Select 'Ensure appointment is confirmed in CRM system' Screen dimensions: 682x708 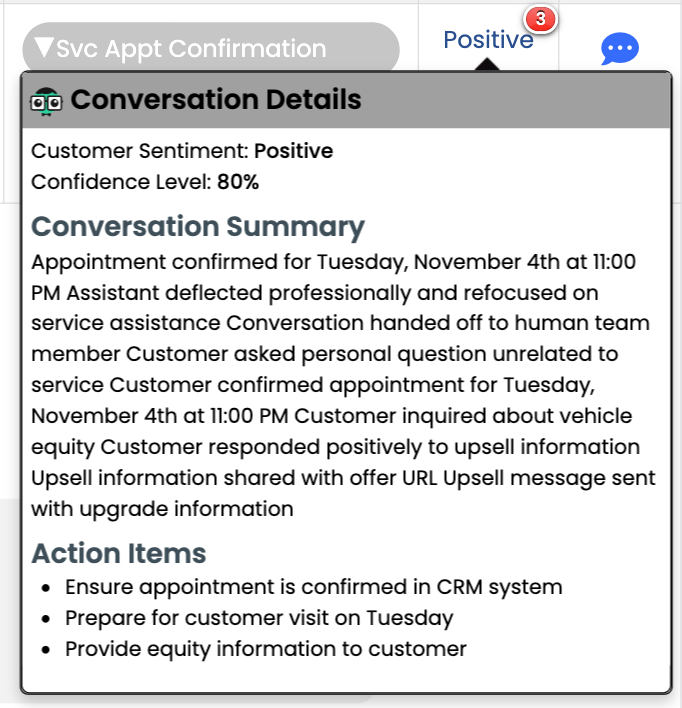[x=313, y=587]
